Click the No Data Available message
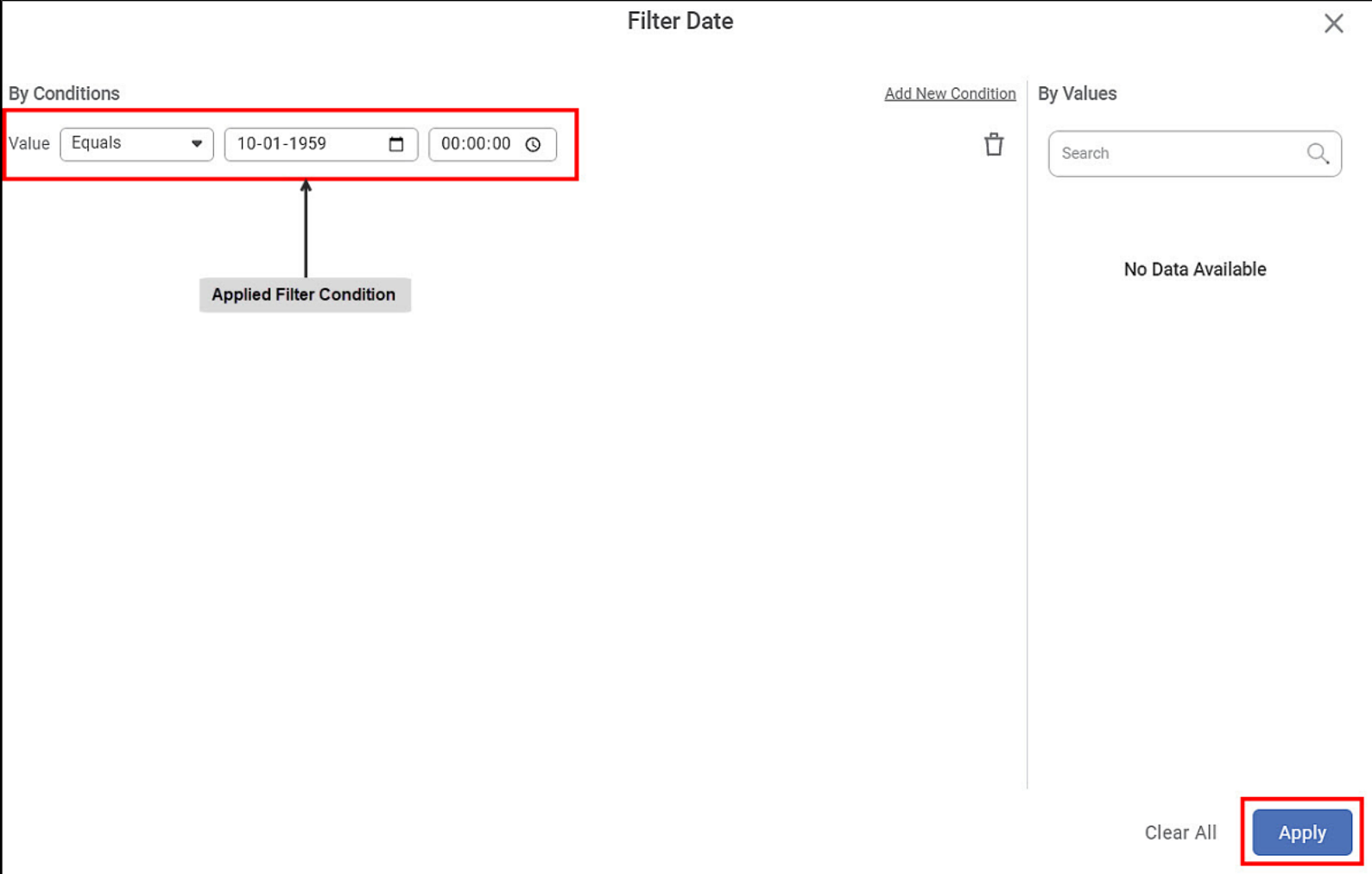The width and height of the screenshot is (1372, 874). click(1194, 269)
